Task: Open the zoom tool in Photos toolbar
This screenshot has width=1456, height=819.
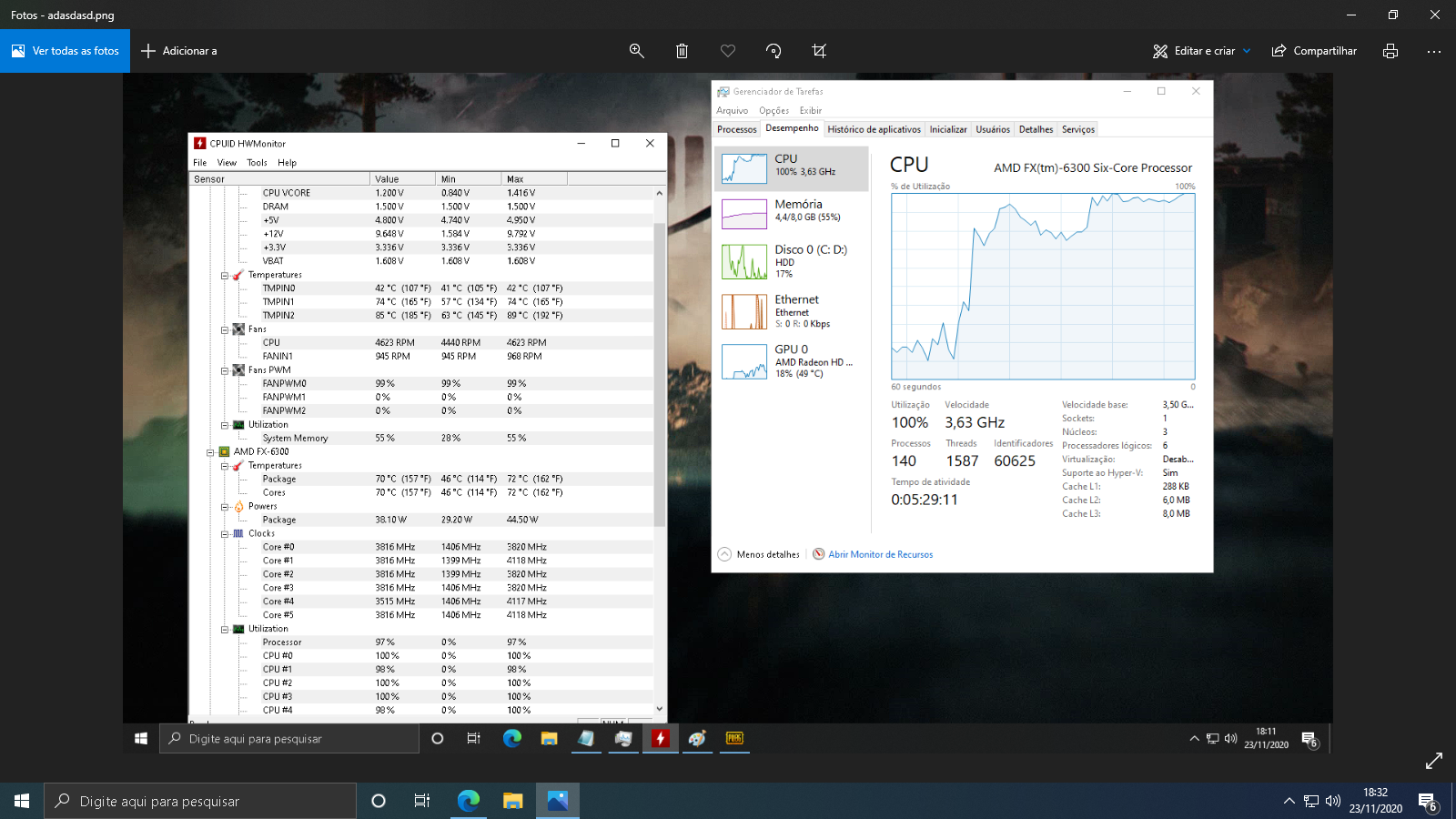Action: pyautogui.click(x=637, y=51)
